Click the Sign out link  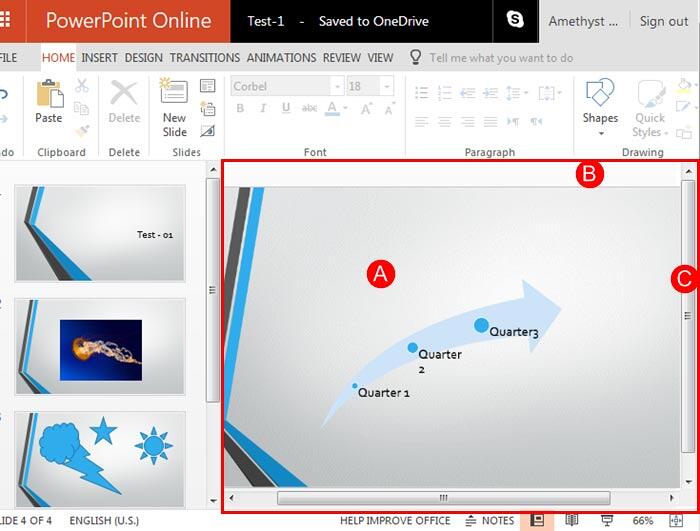664,21
